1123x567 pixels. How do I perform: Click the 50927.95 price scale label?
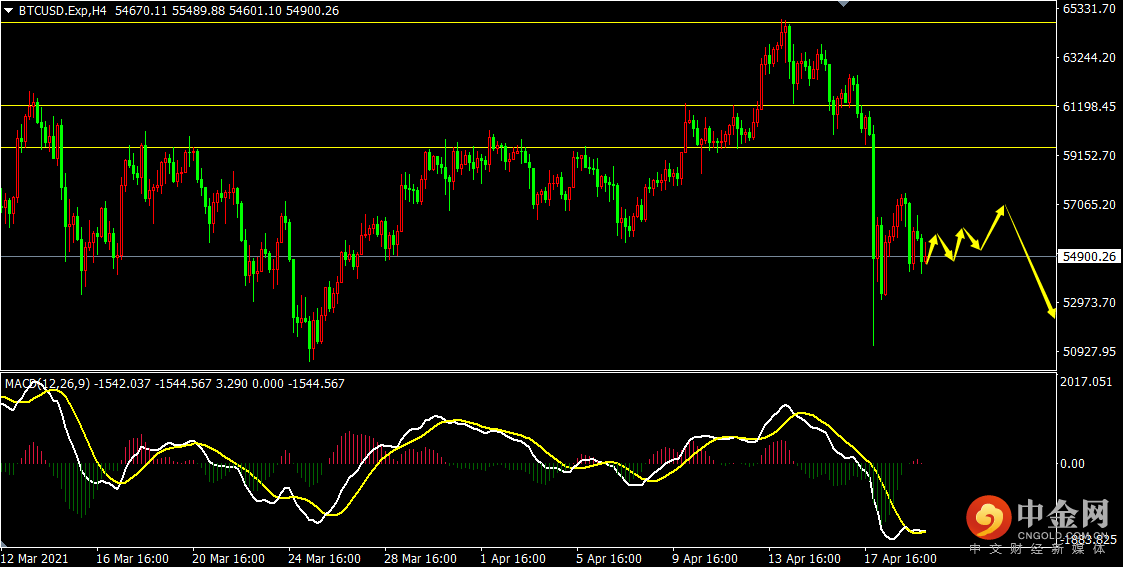(1089, 352)
